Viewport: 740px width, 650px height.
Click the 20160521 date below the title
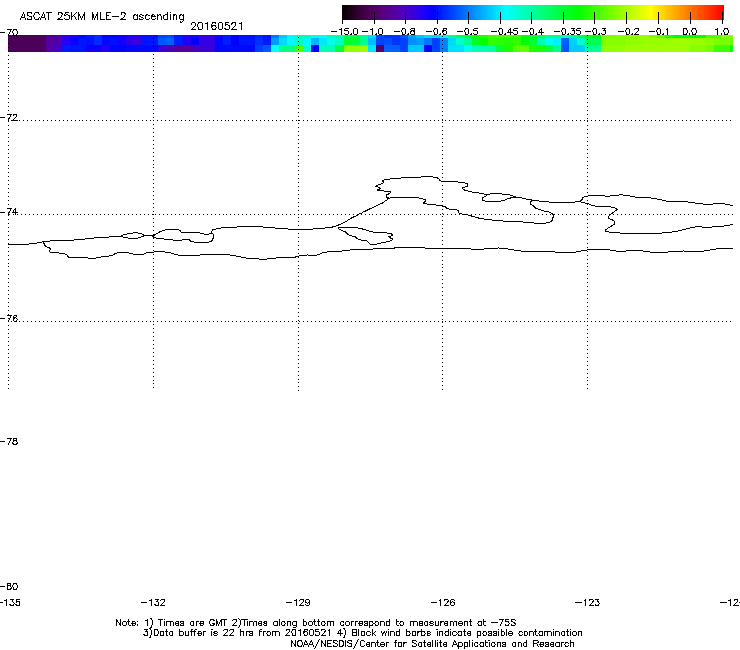217,26
